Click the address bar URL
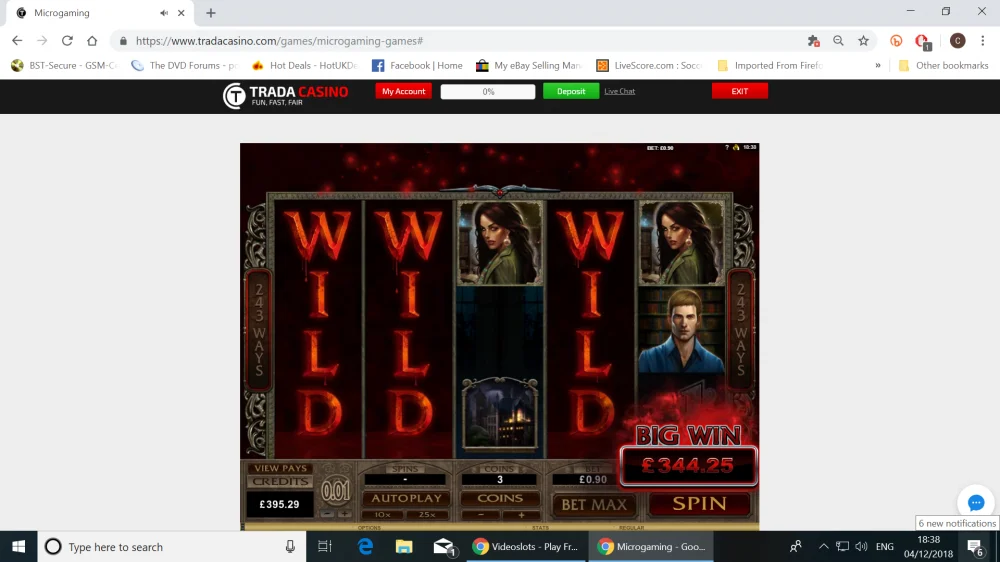 [279, 41]
